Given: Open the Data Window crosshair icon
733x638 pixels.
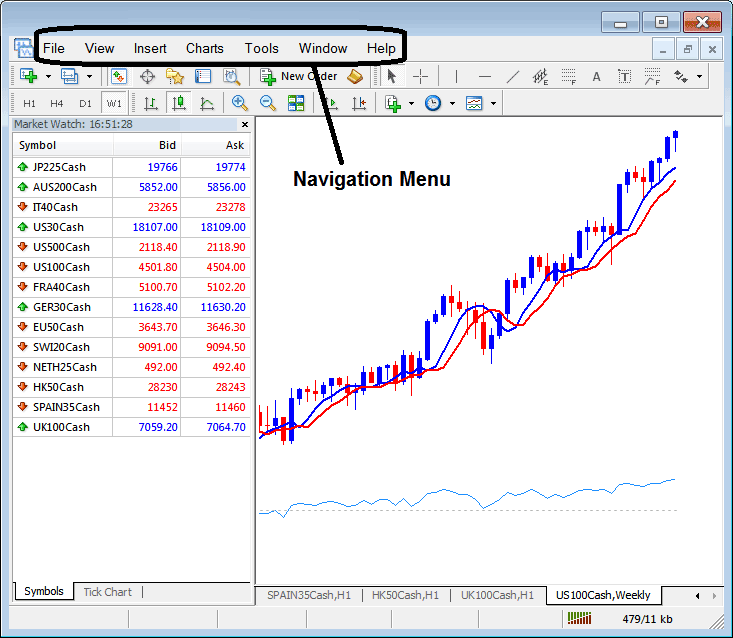Looking at the screenshot, I should click(x=147, y=76).
